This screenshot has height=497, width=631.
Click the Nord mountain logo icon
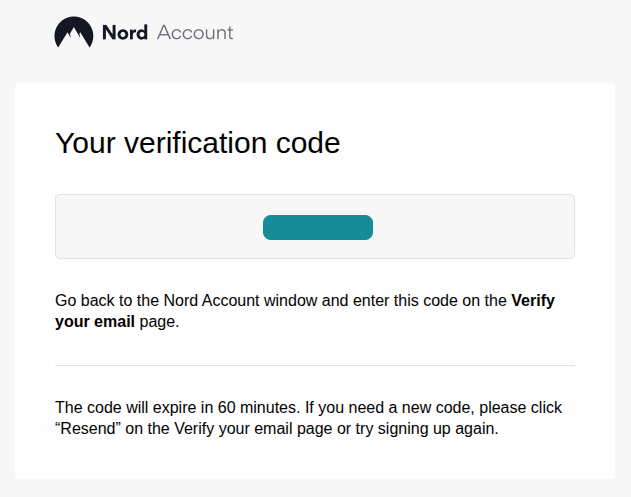pos(72,33)
